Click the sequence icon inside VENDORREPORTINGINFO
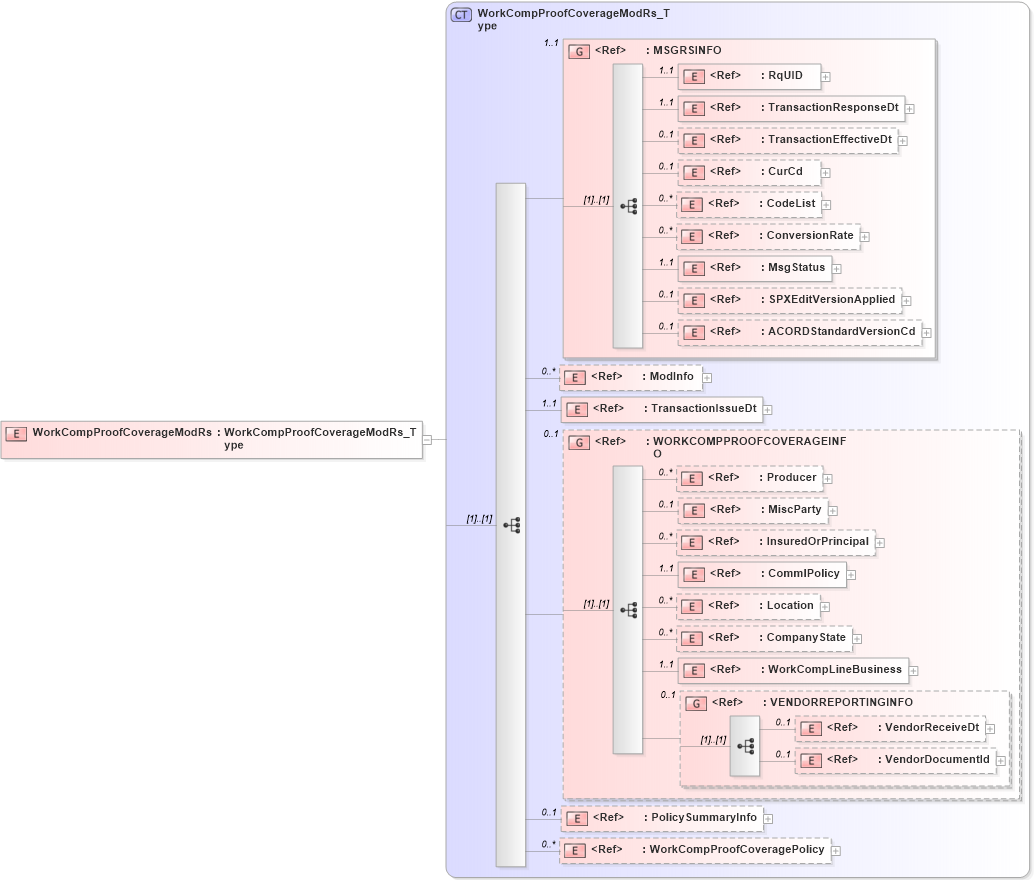The image size is (1034, 880). (747, 745)
